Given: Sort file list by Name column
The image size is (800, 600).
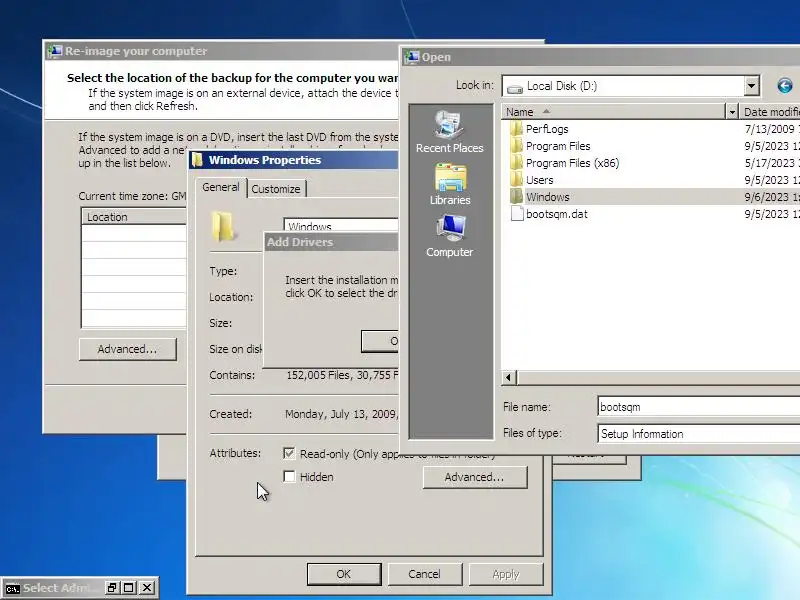Looking at the screenshot, I should (613, 112).
